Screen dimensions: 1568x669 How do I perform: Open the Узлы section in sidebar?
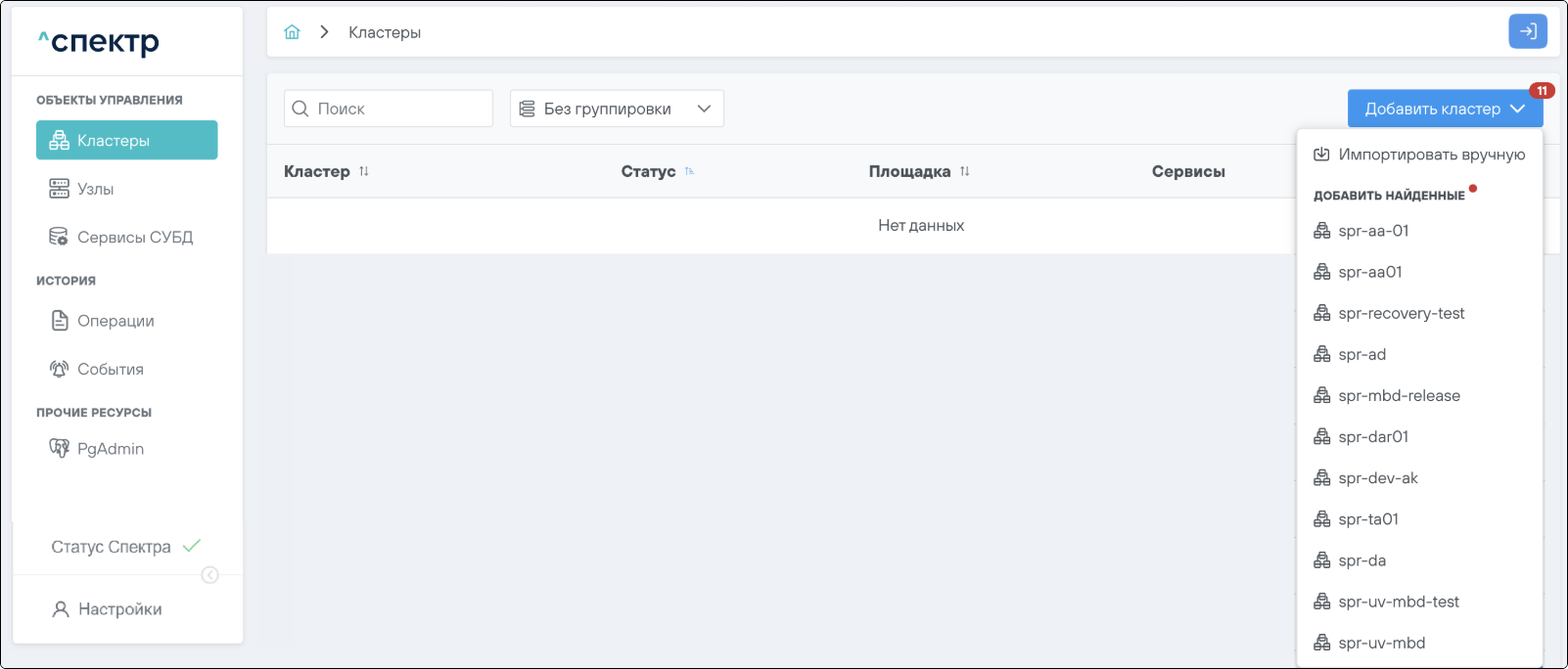click(x=96, y=189)
